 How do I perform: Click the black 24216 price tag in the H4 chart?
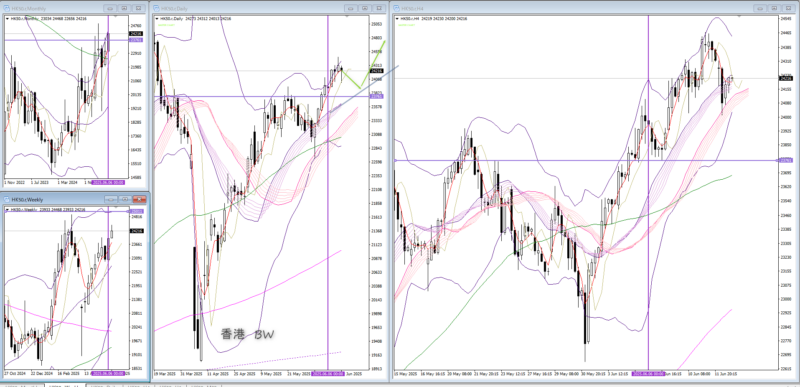(786, 78)
